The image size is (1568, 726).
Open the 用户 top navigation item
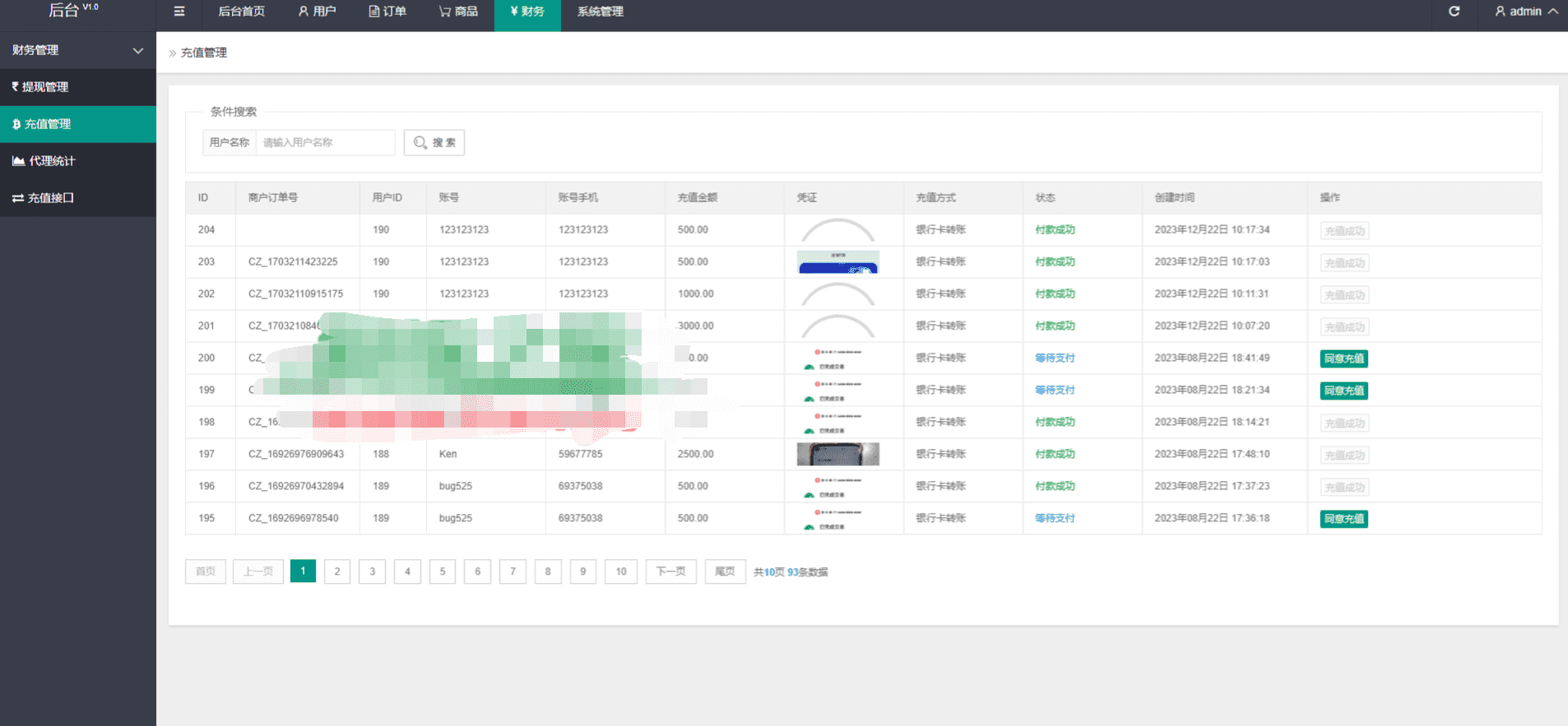pos(317,12)
